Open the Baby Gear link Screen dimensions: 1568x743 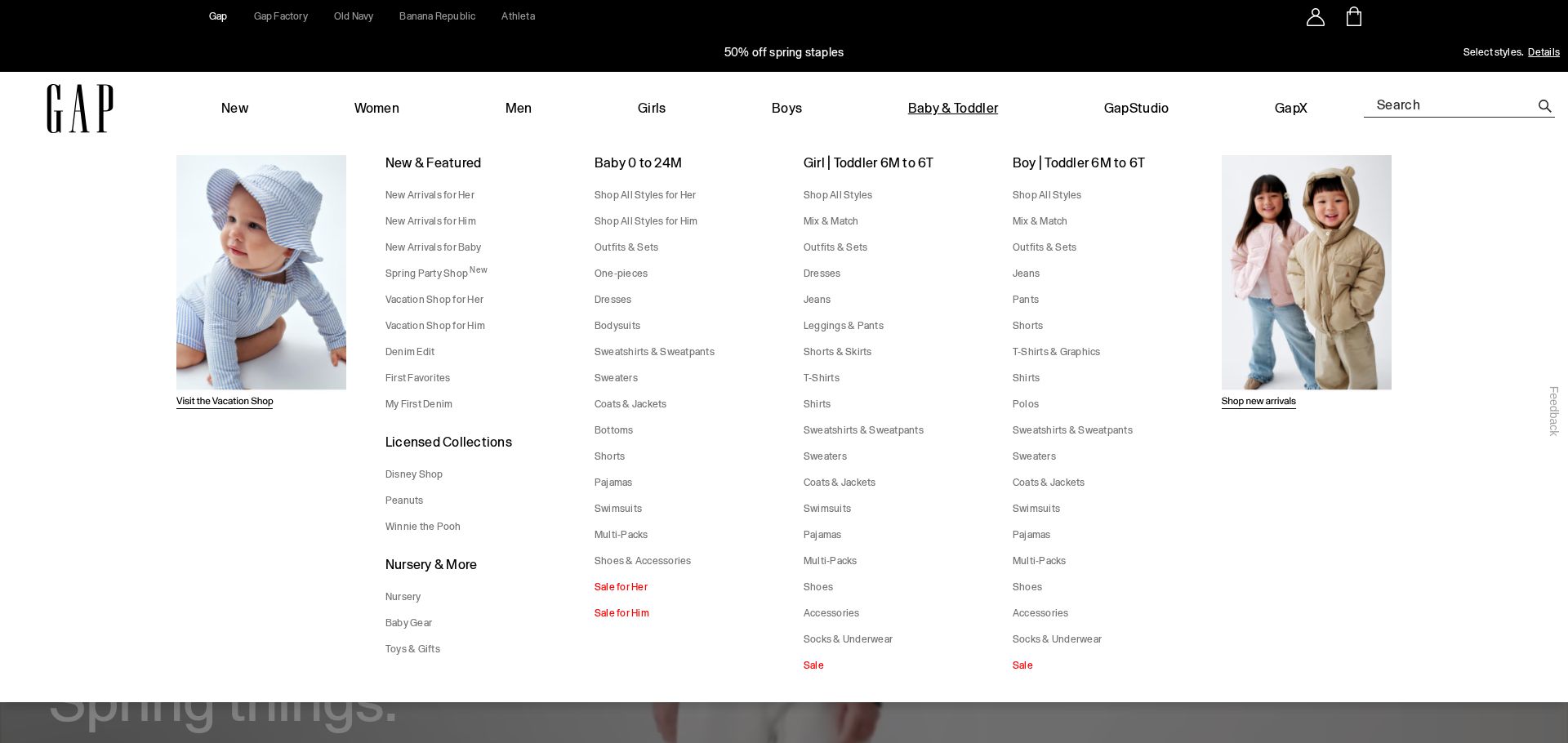pos(408,623)
